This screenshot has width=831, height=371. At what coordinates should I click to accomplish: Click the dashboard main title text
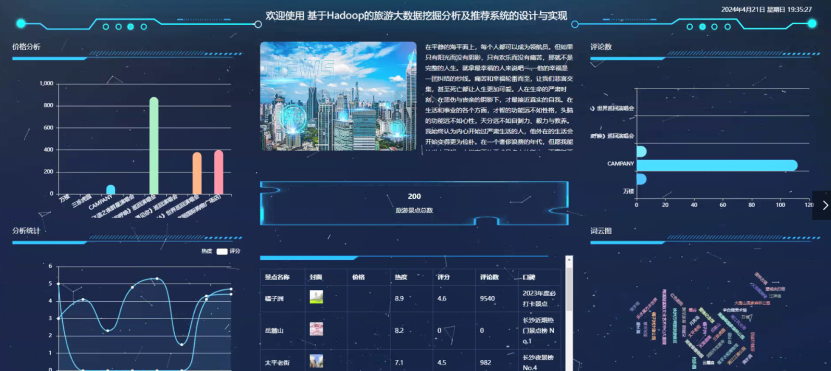416,15
